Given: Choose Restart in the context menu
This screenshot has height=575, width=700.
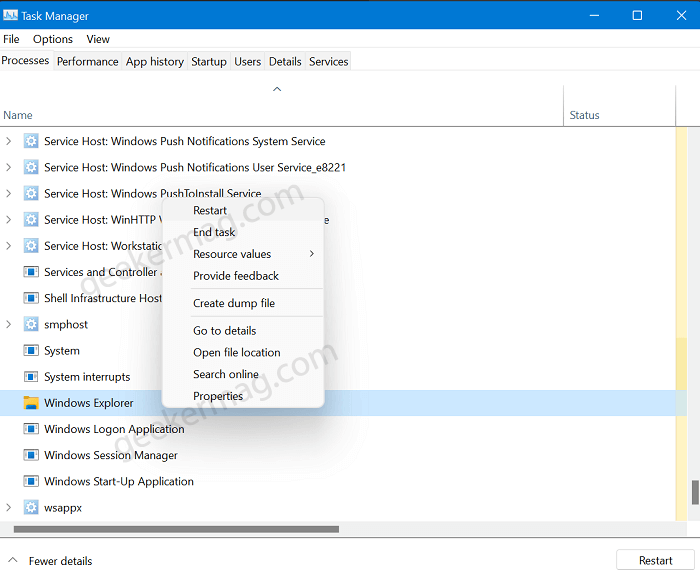Looking at the screenshot, I should [x=243, y=210].
